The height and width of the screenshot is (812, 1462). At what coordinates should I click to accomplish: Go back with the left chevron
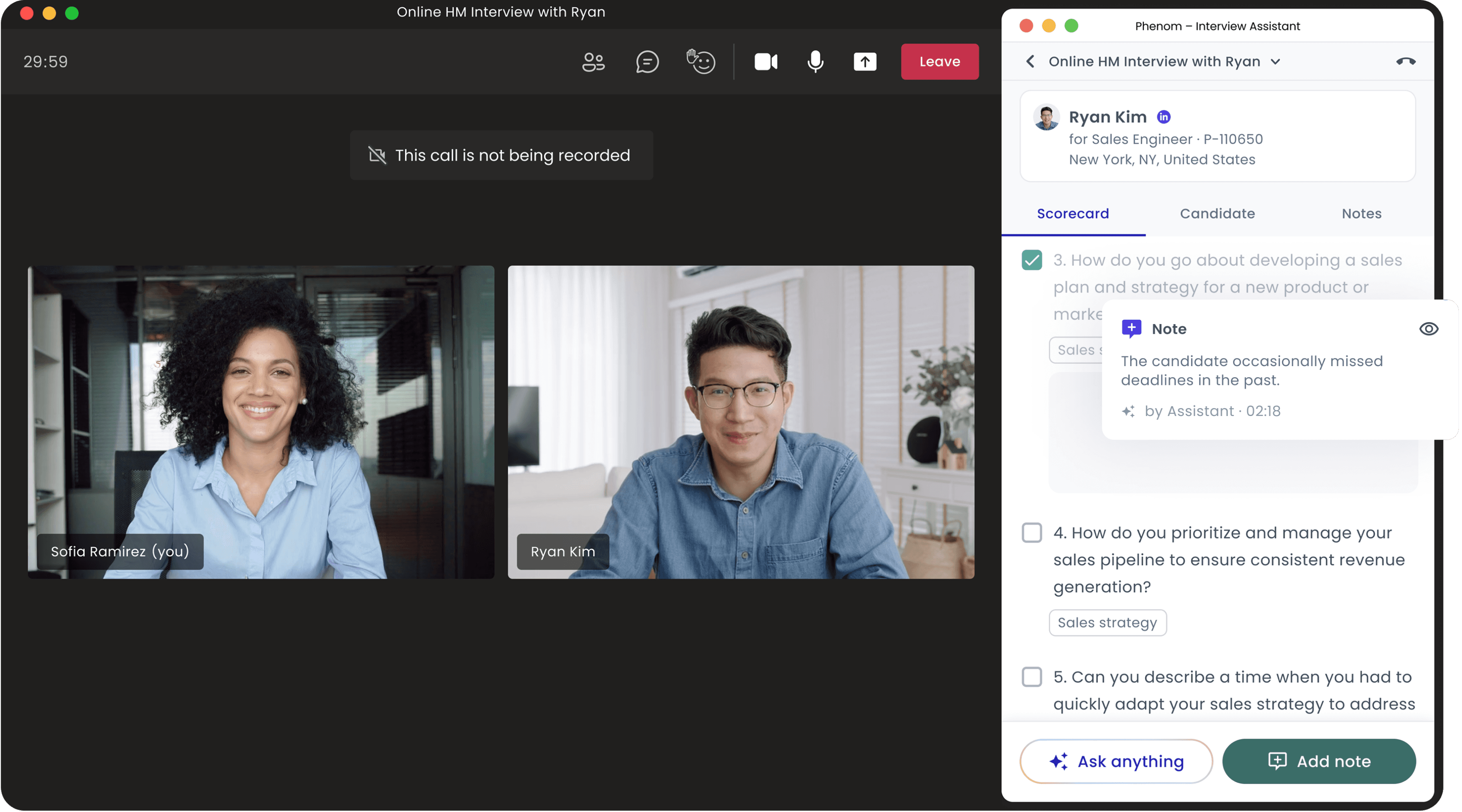(1030, 61)
